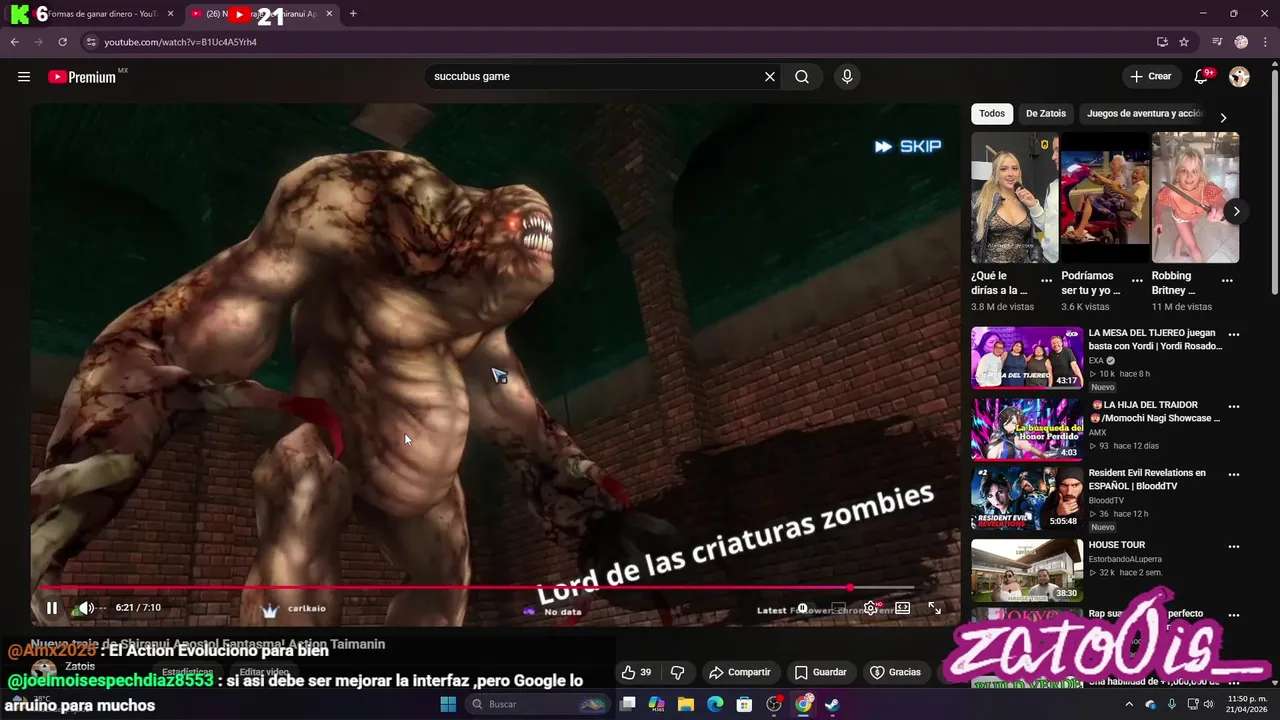The height and width of the screenshot is (720, 1280).
Task: Click the install app icon in the address bar
Action: (1162, 42)
